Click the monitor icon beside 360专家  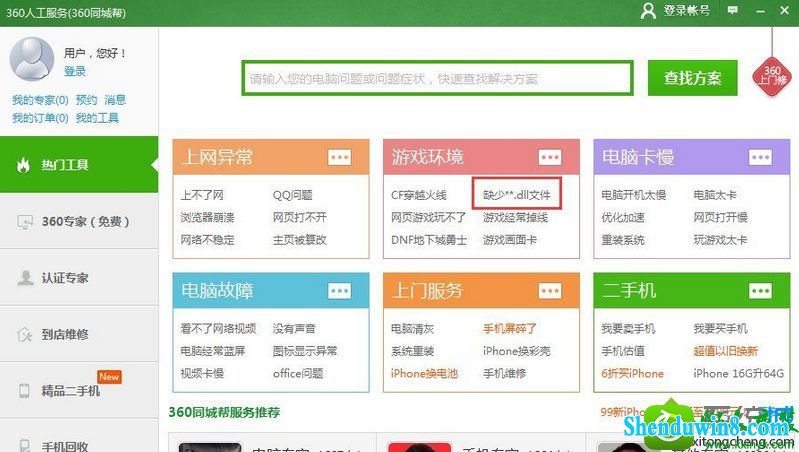tap(25, 222)
